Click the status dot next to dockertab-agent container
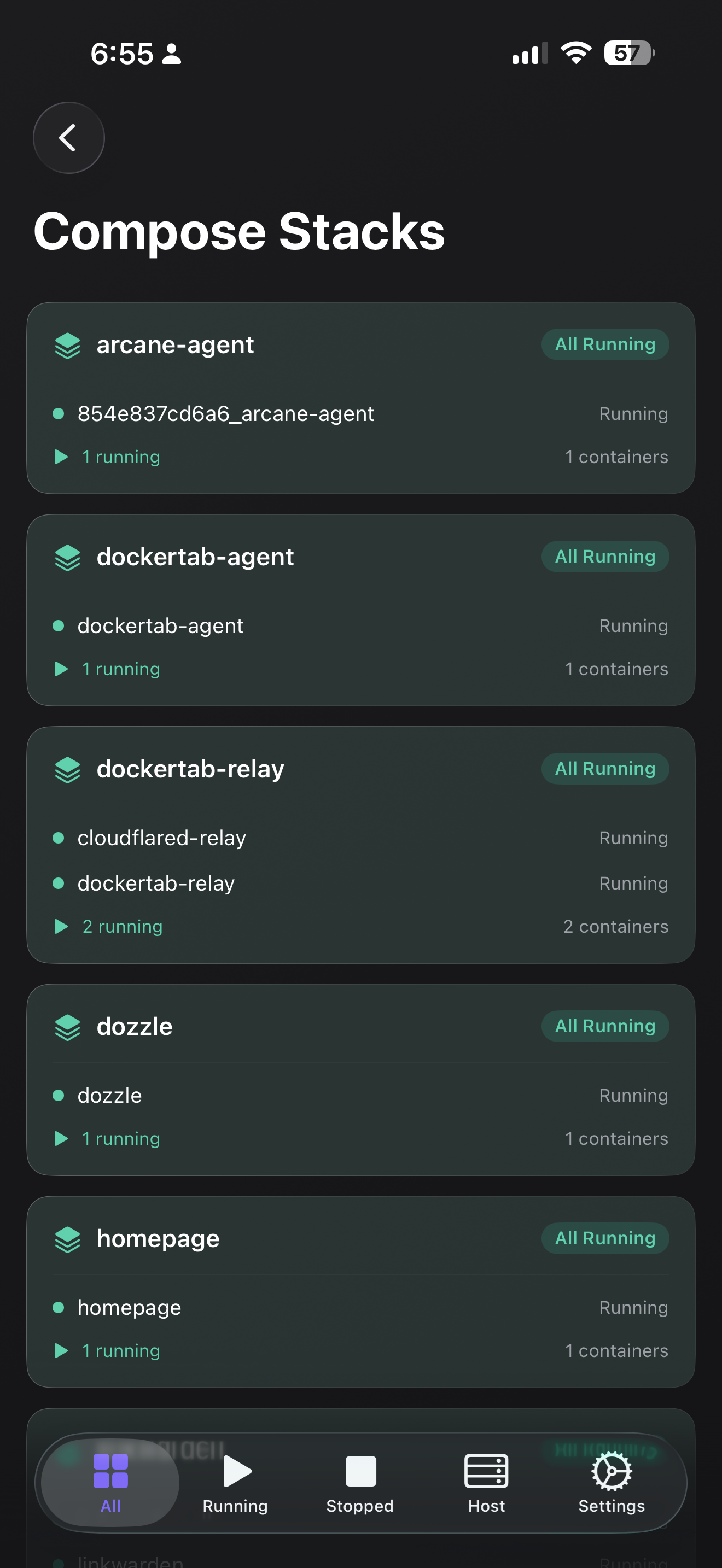The image size is (722, 1568). 59,625
